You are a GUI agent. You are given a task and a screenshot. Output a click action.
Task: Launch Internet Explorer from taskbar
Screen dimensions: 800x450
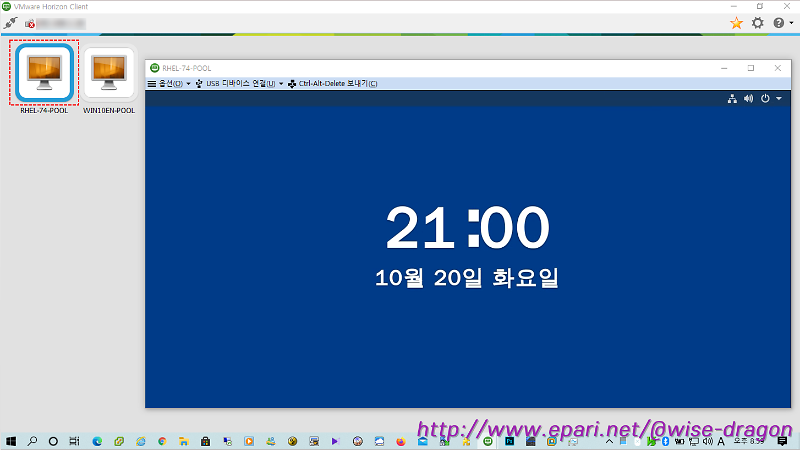tap(140, 441)
